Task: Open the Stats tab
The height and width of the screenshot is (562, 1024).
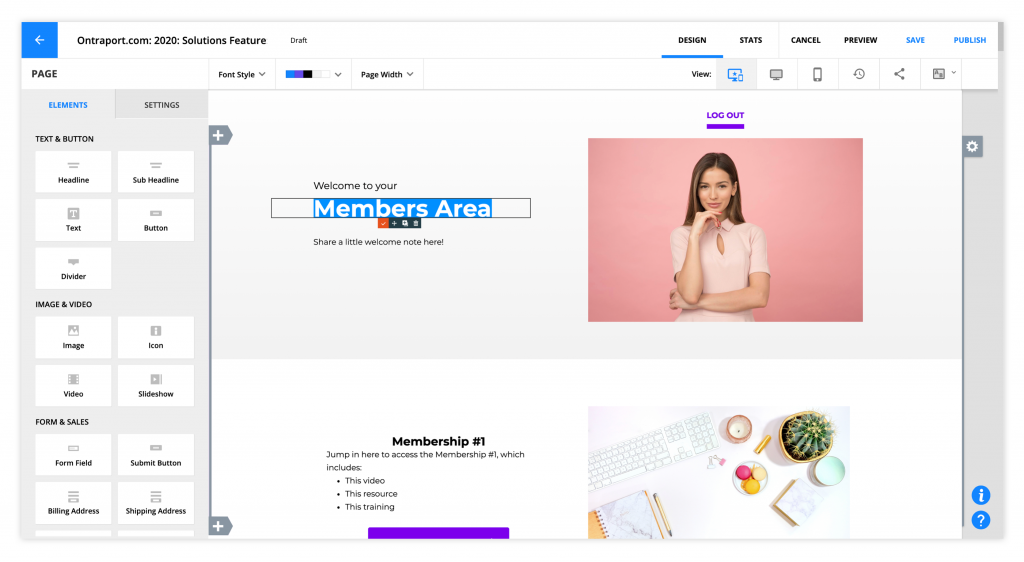Action: click(x=750, y=41)
